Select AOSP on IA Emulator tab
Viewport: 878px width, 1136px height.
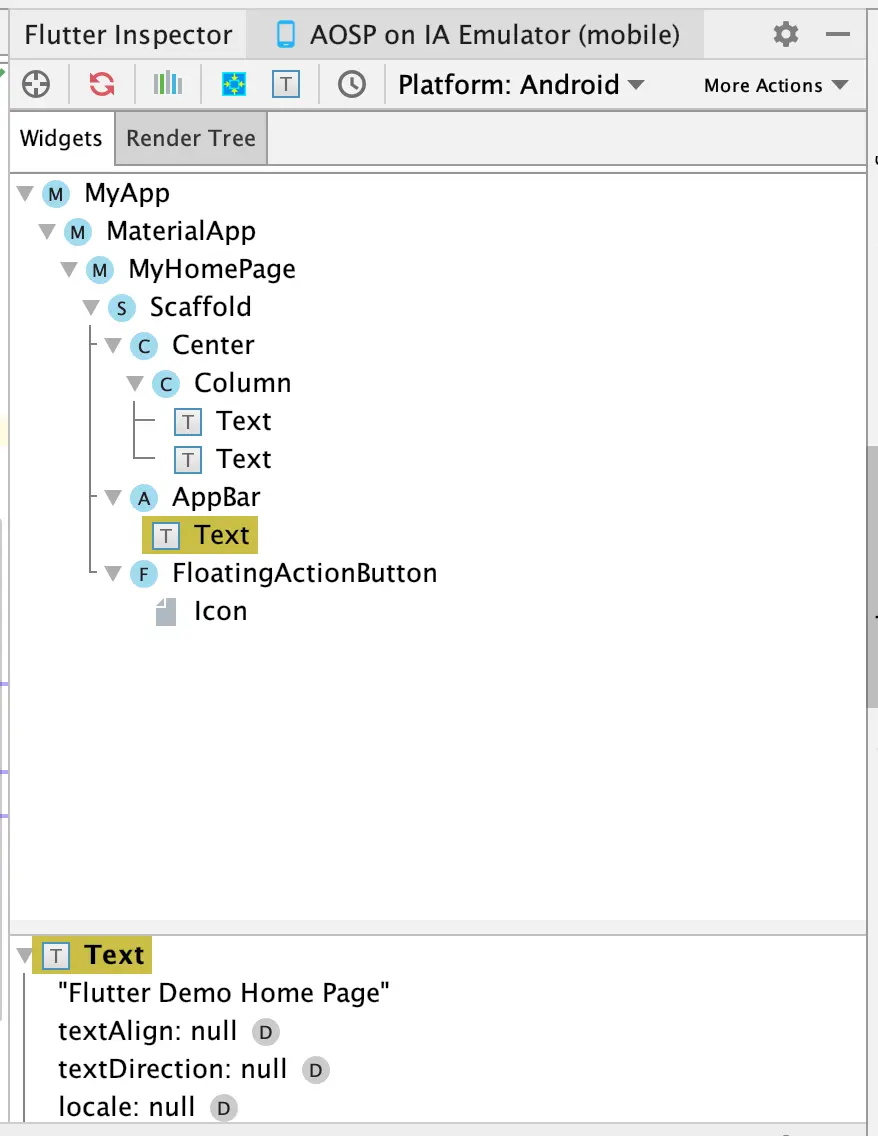[x=477, y=34]
